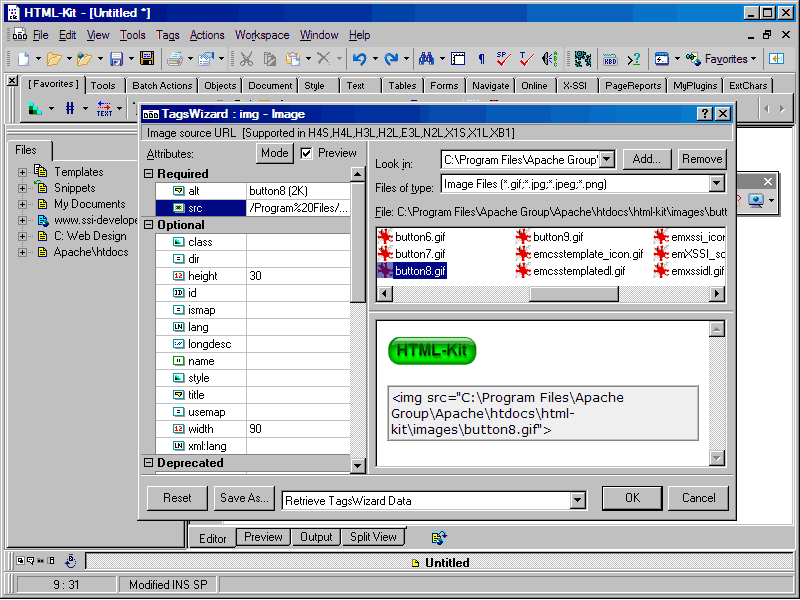This screenshot has width=800, height=600.
Task: Switch to the Batch Actions tab
Action: (162, 86)
